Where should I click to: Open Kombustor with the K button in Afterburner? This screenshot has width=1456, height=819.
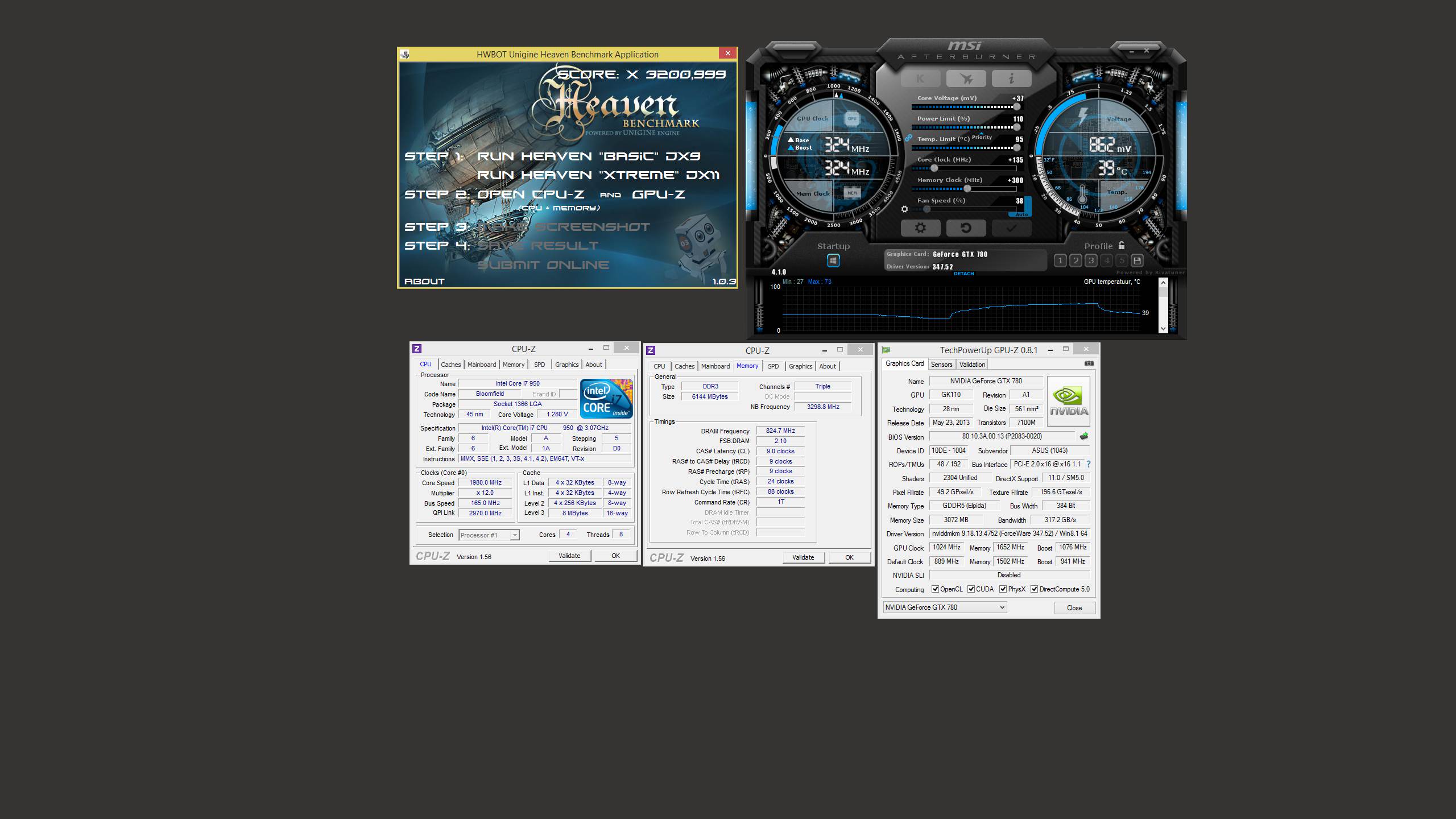coord(920,78)
